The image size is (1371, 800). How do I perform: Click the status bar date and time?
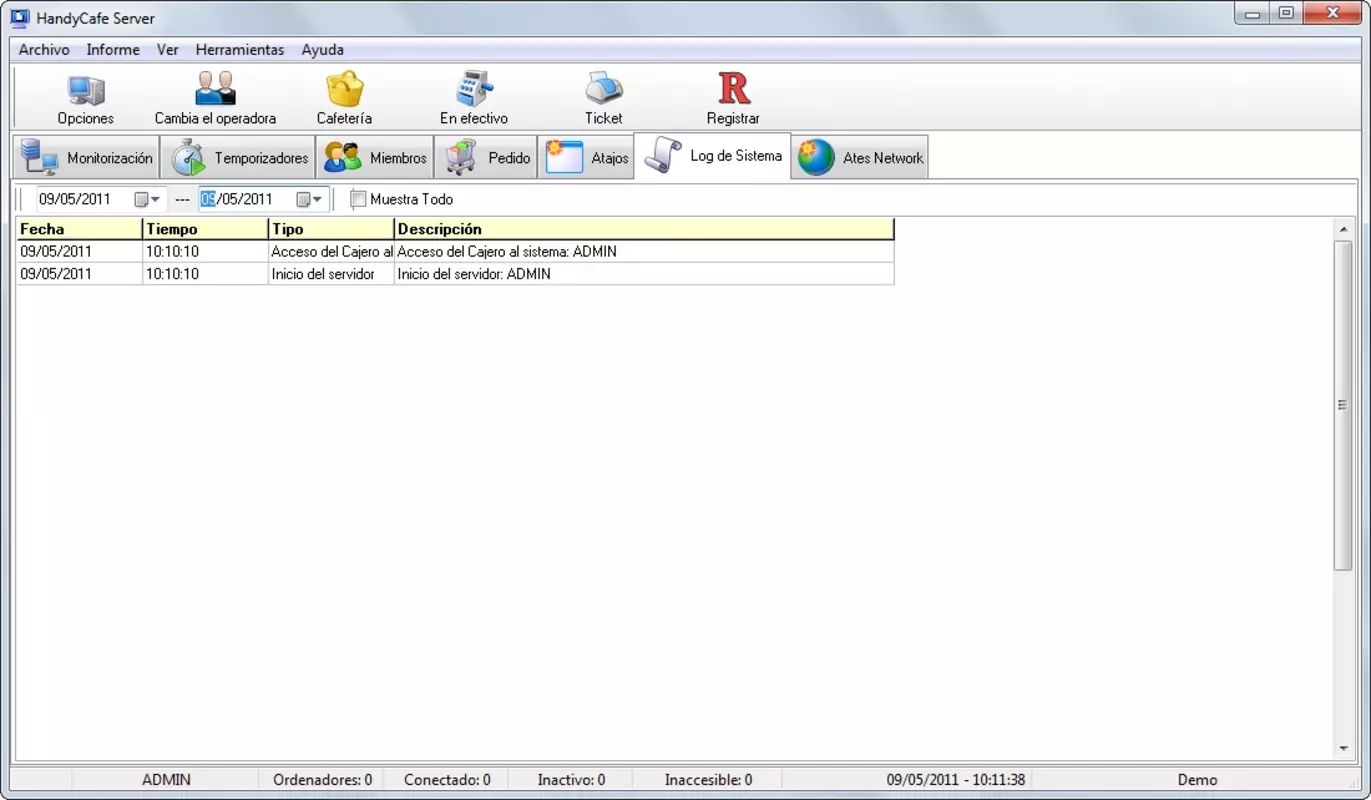point(956,779)
